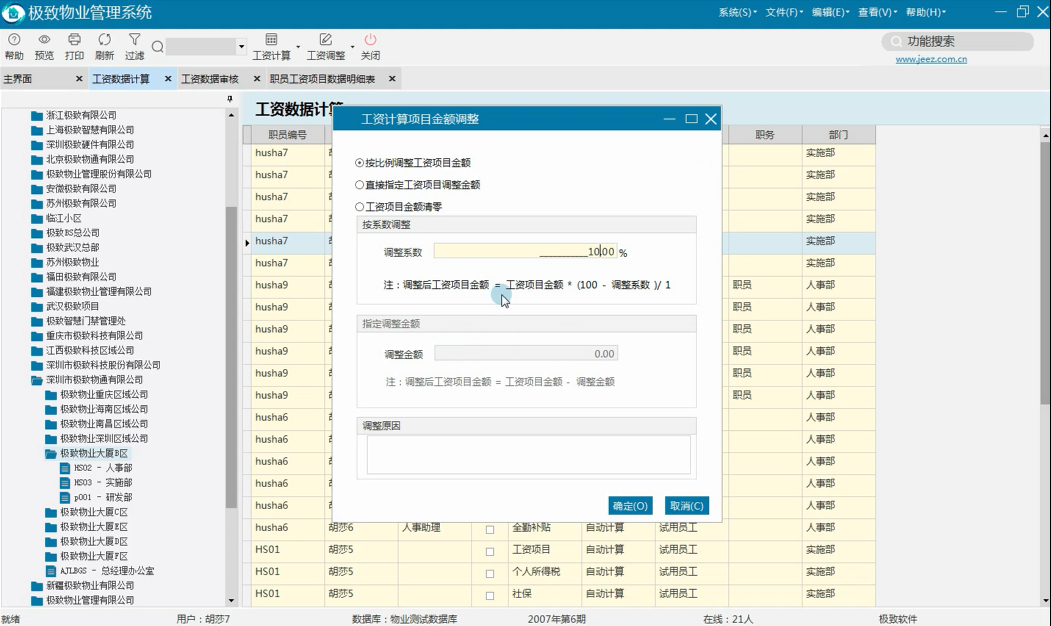1051x626 pixels.
Task: Choose the 工资项目金额清零 radio option
Action: [x=360, y=207]
